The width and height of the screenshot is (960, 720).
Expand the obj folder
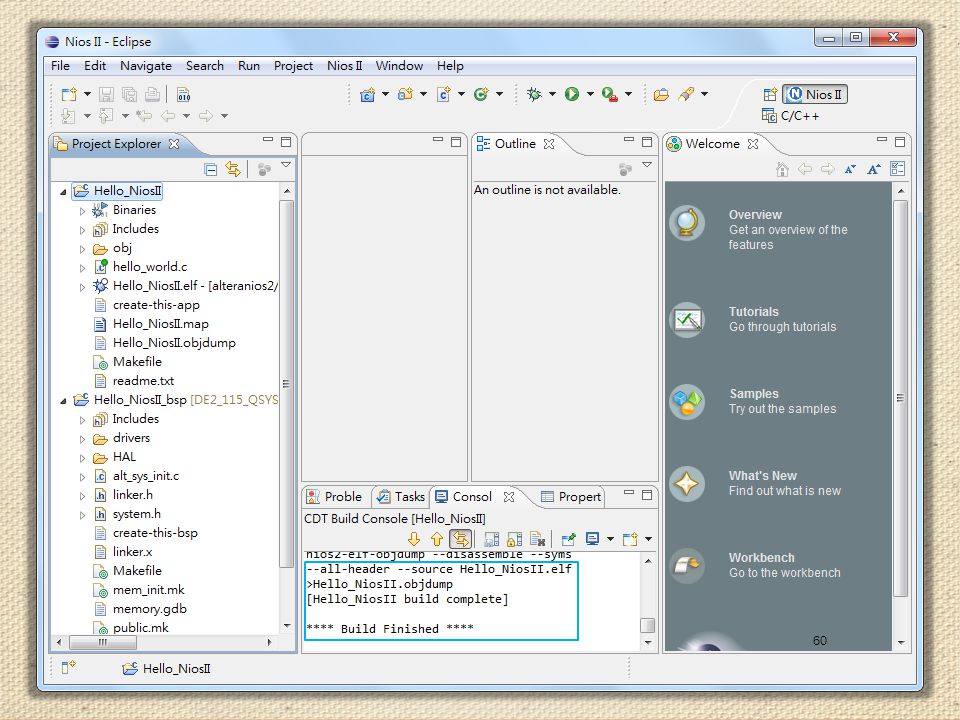(x=83, y=249)
